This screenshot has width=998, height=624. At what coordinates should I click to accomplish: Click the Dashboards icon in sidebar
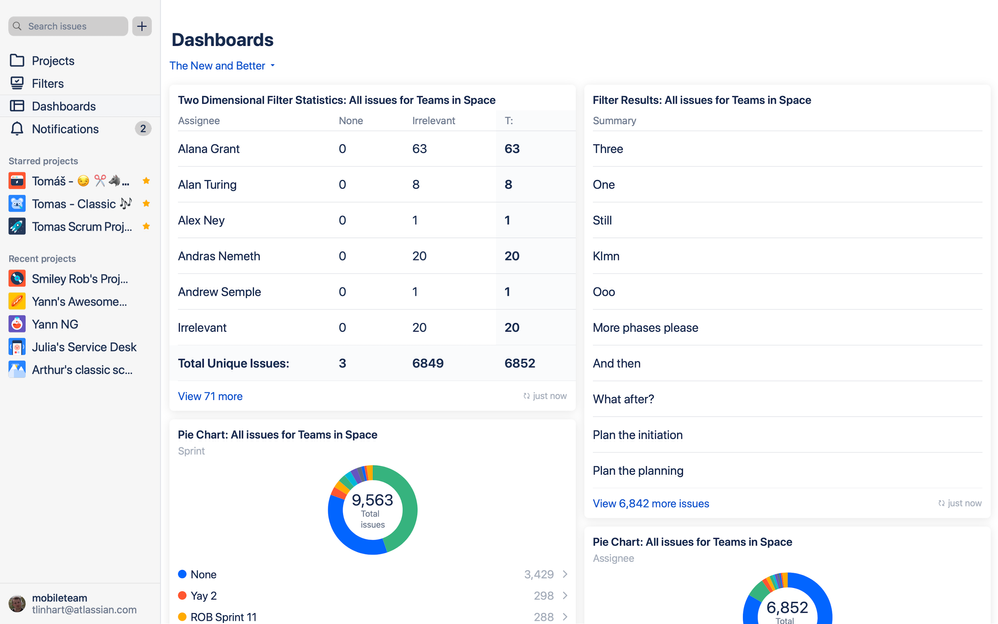coord(17,106)
